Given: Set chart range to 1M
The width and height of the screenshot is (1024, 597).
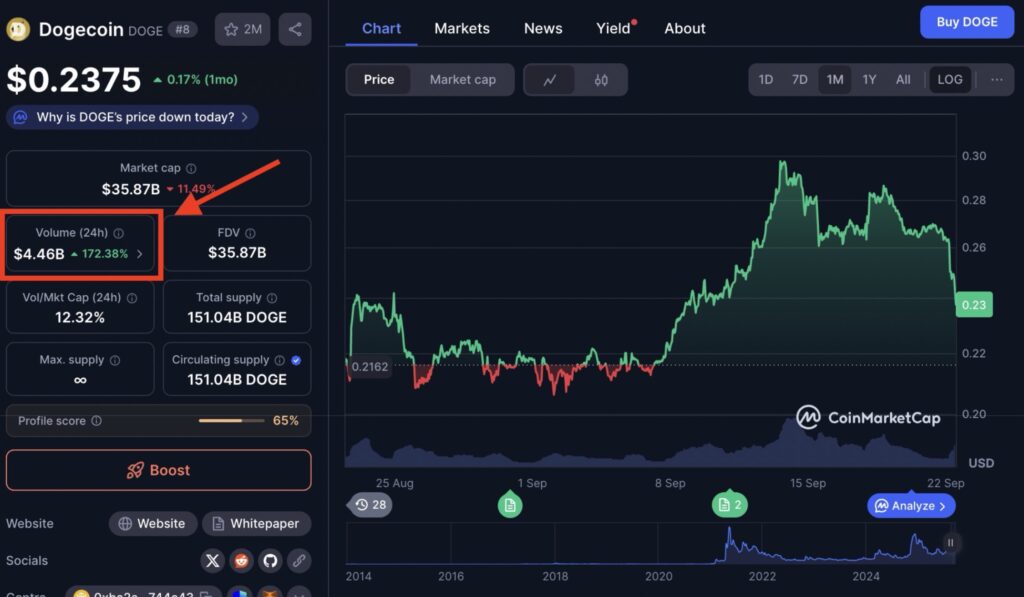Looking at the screenshot, I should pos(835,80).
